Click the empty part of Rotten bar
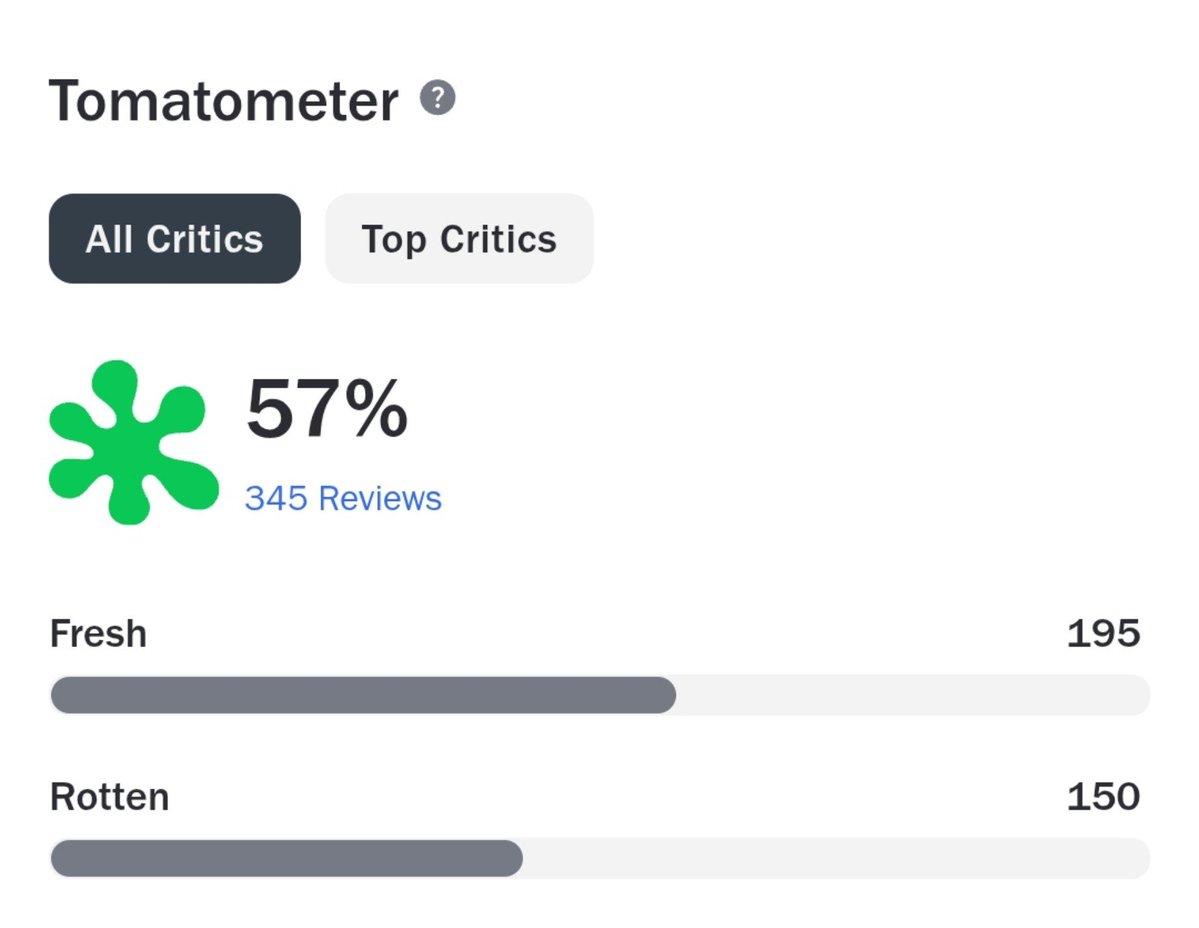Image resolution: width=1199 pixels, height=928 pixels. coord(837,858)
